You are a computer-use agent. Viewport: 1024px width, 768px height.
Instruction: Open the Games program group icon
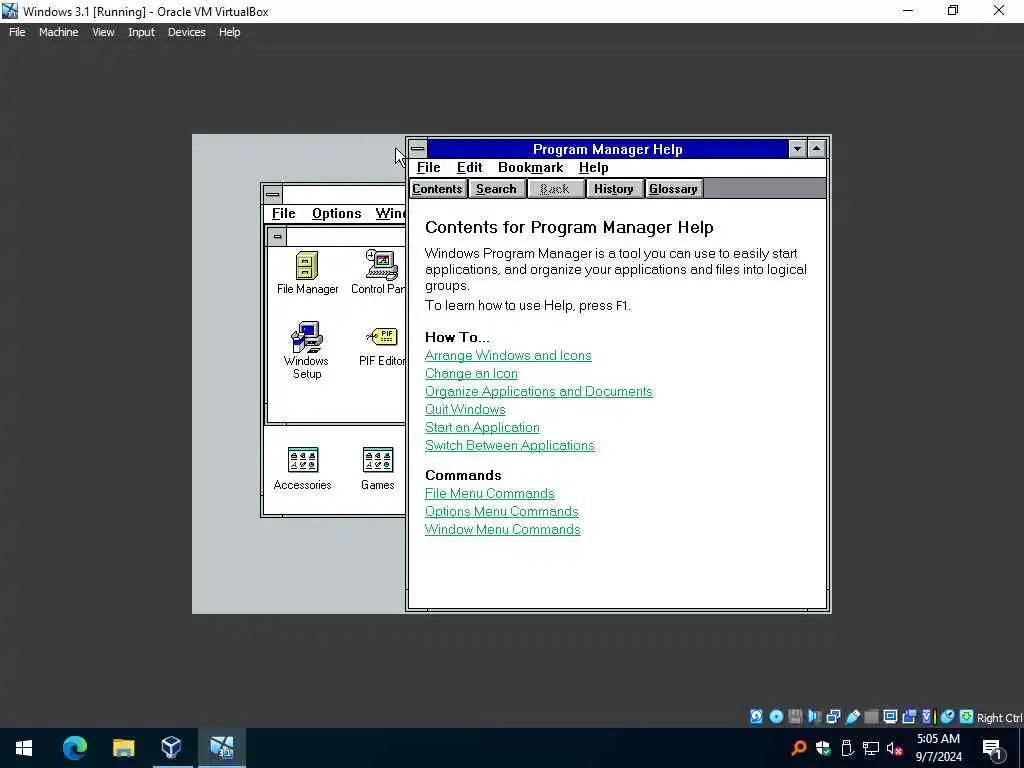377,468
